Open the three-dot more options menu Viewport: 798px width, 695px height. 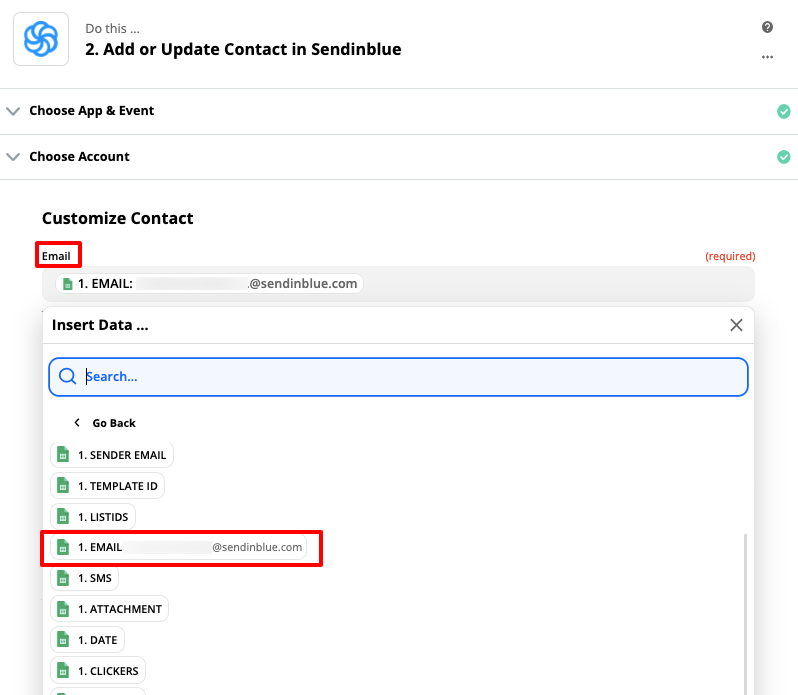pos(767,57)
